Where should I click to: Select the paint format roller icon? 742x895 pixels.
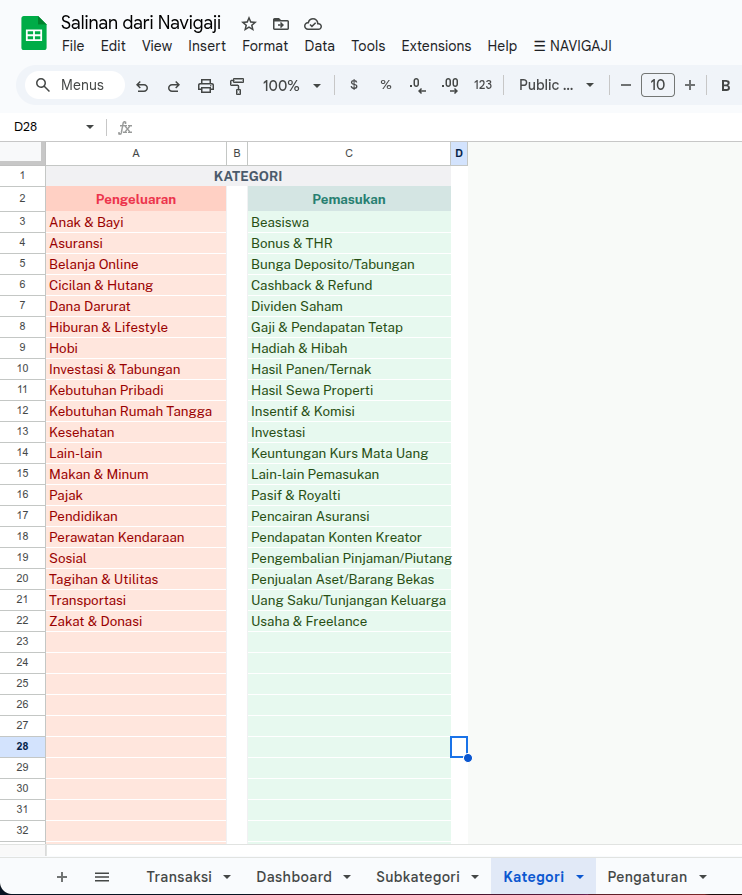(237, 86)
